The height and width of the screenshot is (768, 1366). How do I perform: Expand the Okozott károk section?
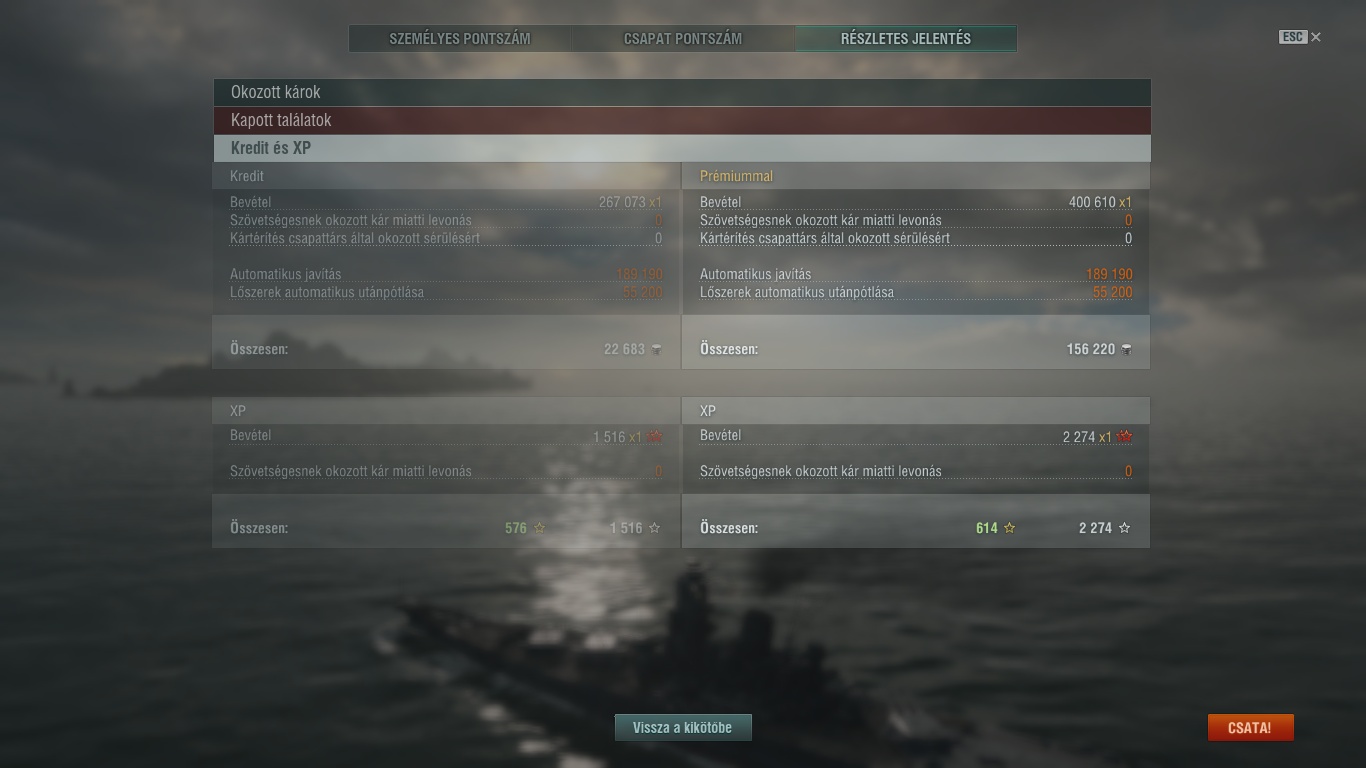(x=682, y=92)
